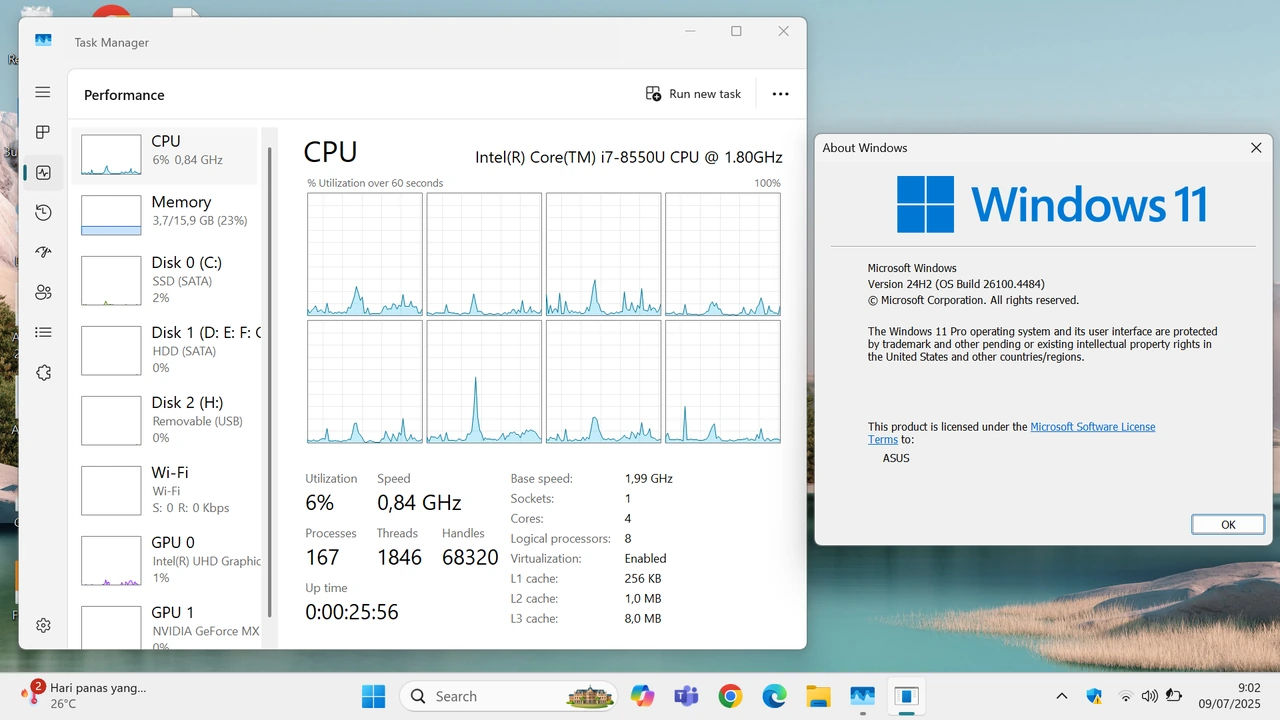Select Disk 1 HDD (SATA) entry
The height and width of the screenshot is (720, 1280).
pyautogui.click(x=165, y=350)
